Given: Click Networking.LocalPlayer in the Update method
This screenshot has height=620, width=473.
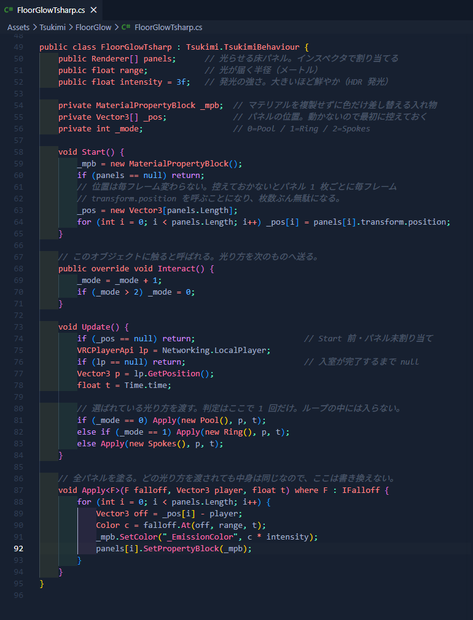Looking at the screenshot, I should point(216,350).
